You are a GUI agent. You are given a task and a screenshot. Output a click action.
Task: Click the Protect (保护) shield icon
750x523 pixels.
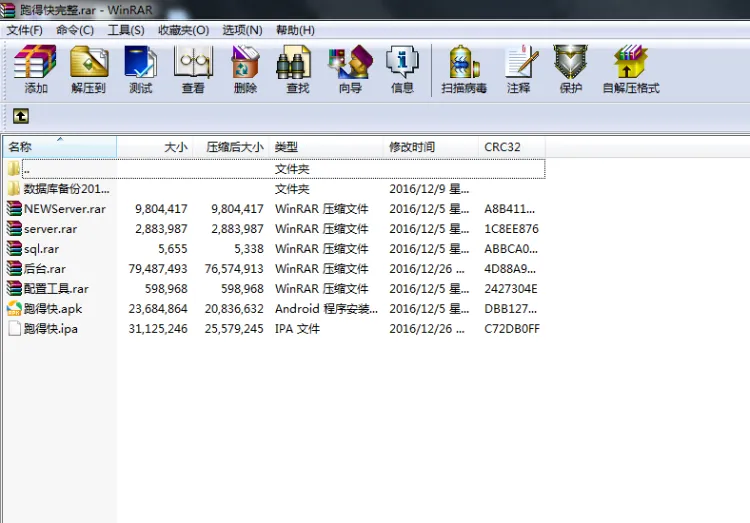point(570,61)
